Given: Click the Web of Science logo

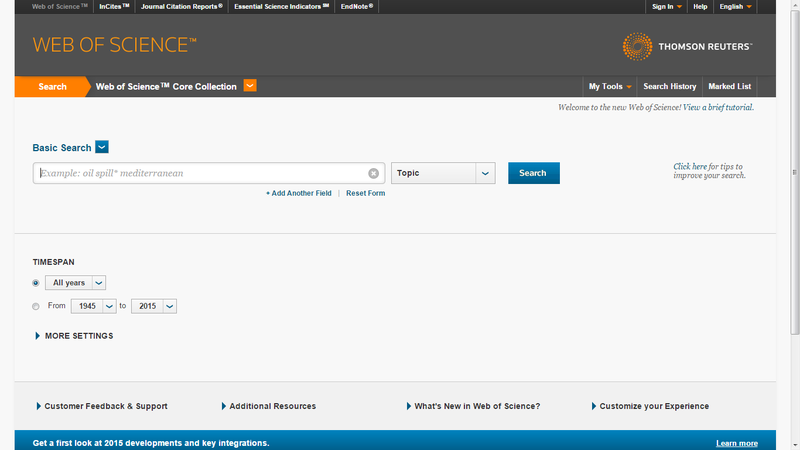Looking at the screenshot, I should click(x=115, y=45).
